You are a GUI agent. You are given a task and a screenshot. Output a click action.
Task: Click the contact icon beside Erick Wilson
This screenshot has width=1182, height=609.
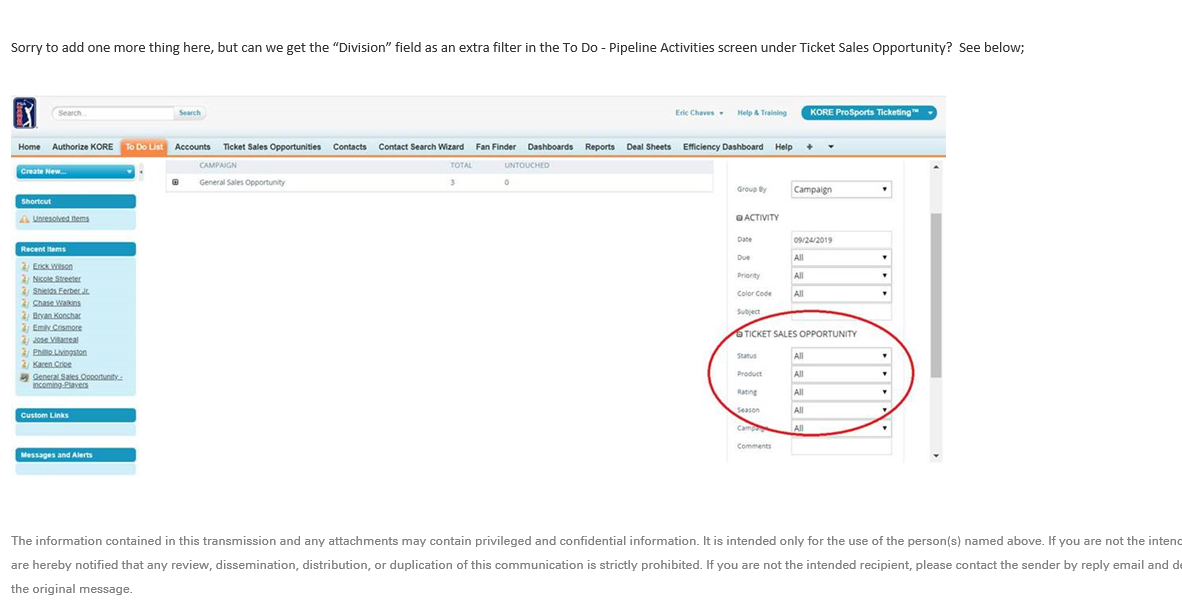tap(24, 267)
